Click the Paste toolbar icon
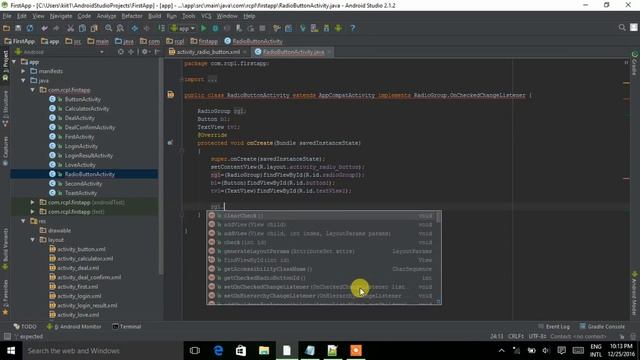 pyautogui.click(x=94, y=28)
